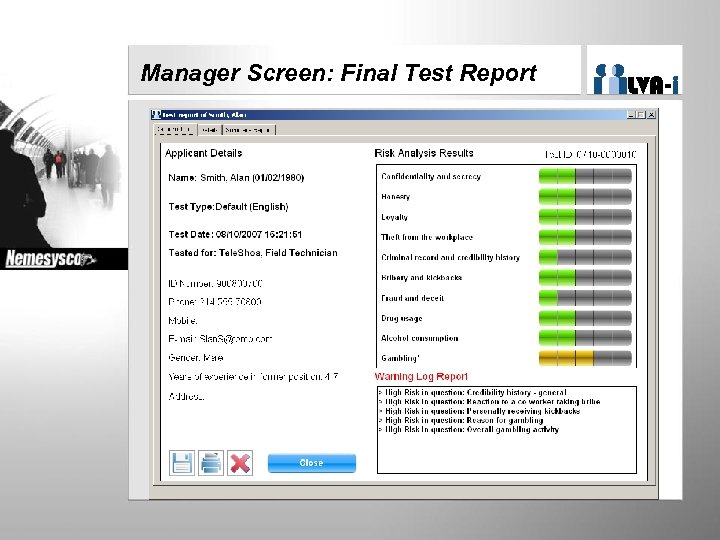Click the ID Number line
Image resolution: width=720 pixels, height=540 pixels.
tap(215, 283)
